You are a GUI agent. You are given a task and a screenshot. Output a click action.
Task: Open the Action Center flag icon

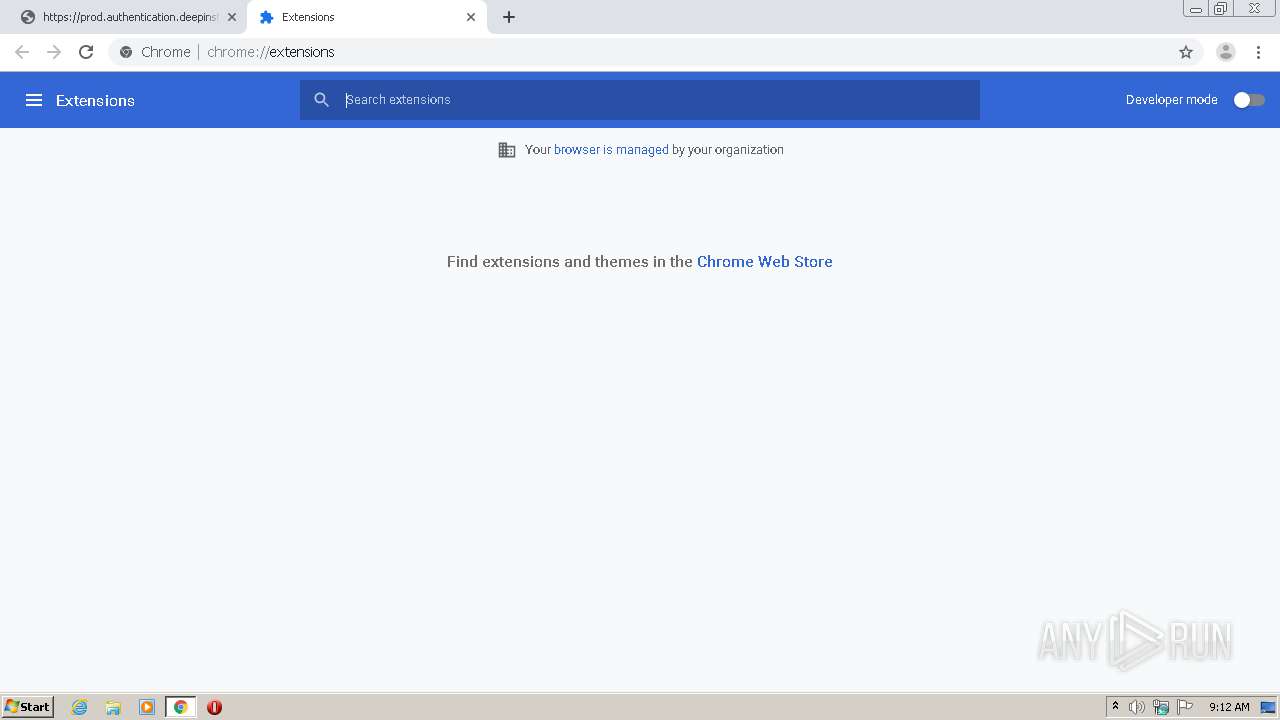[1185, 707]
